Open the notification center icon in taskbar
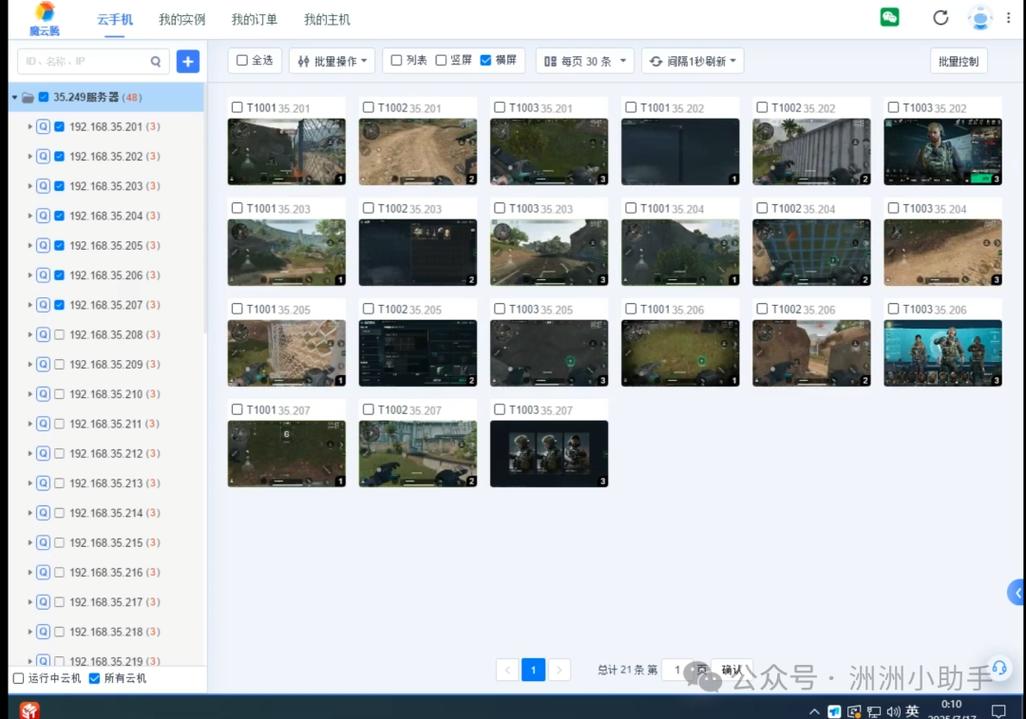Screen dimensions: 1026x719 point(999,711)
